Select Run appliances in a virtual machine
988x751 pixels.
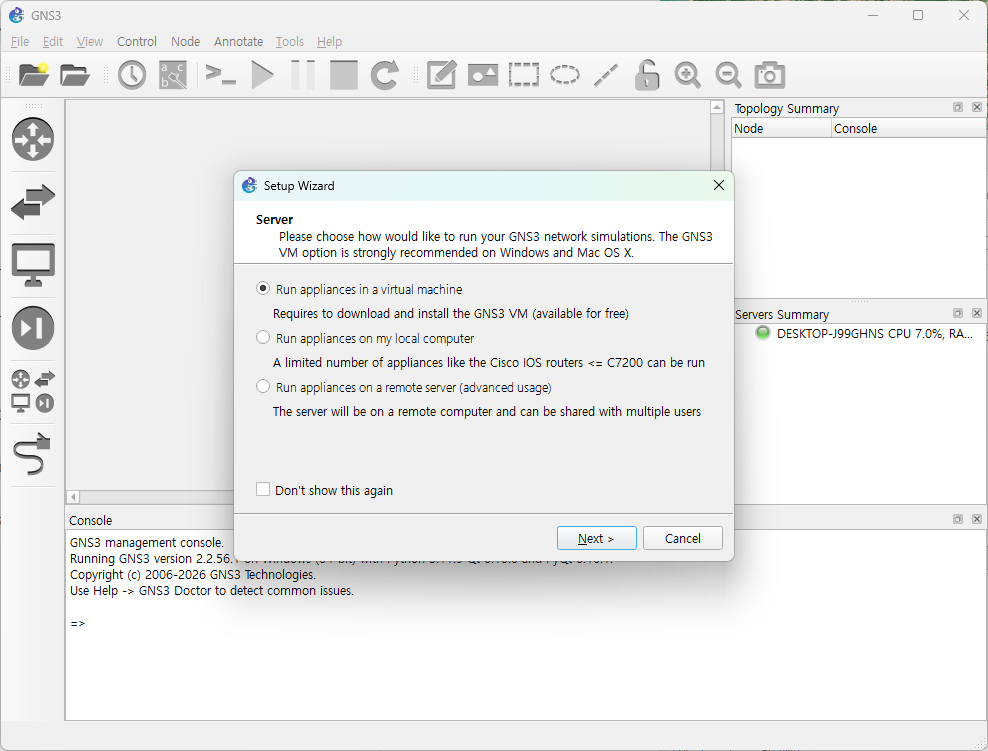(x=264, y=289)
